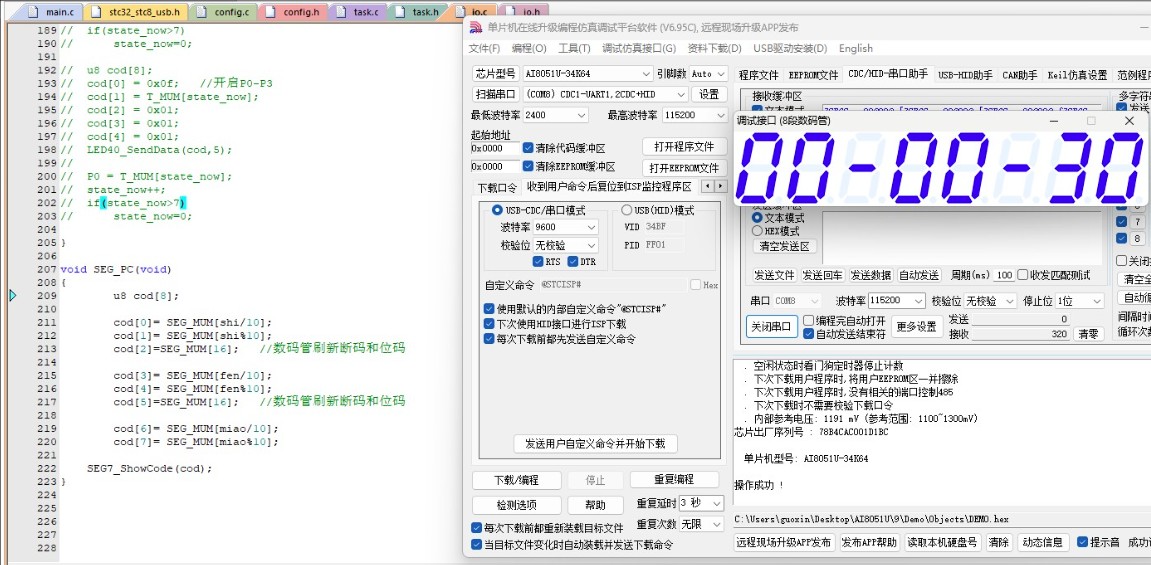Enable 编程完自动打开 checkbox

pyautogui.click(x=808, y=321)
